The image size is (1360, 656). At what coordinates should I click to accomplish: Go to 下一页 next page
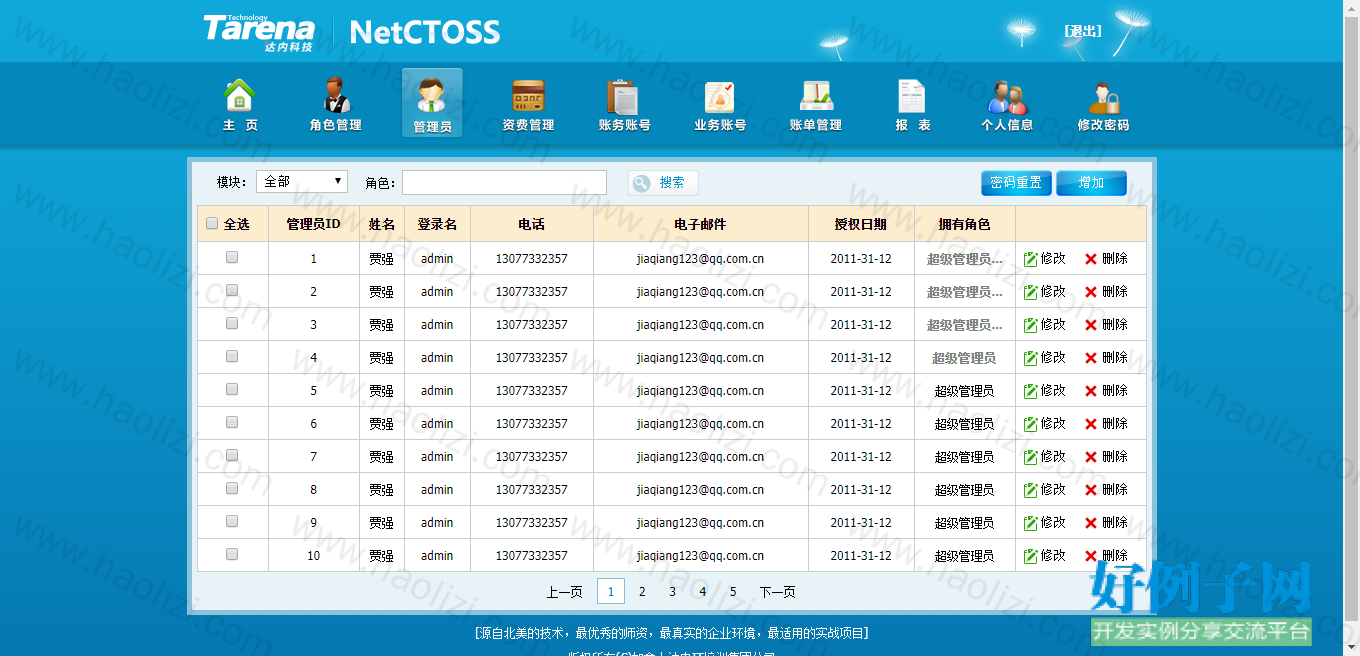(x=777, y=592)
